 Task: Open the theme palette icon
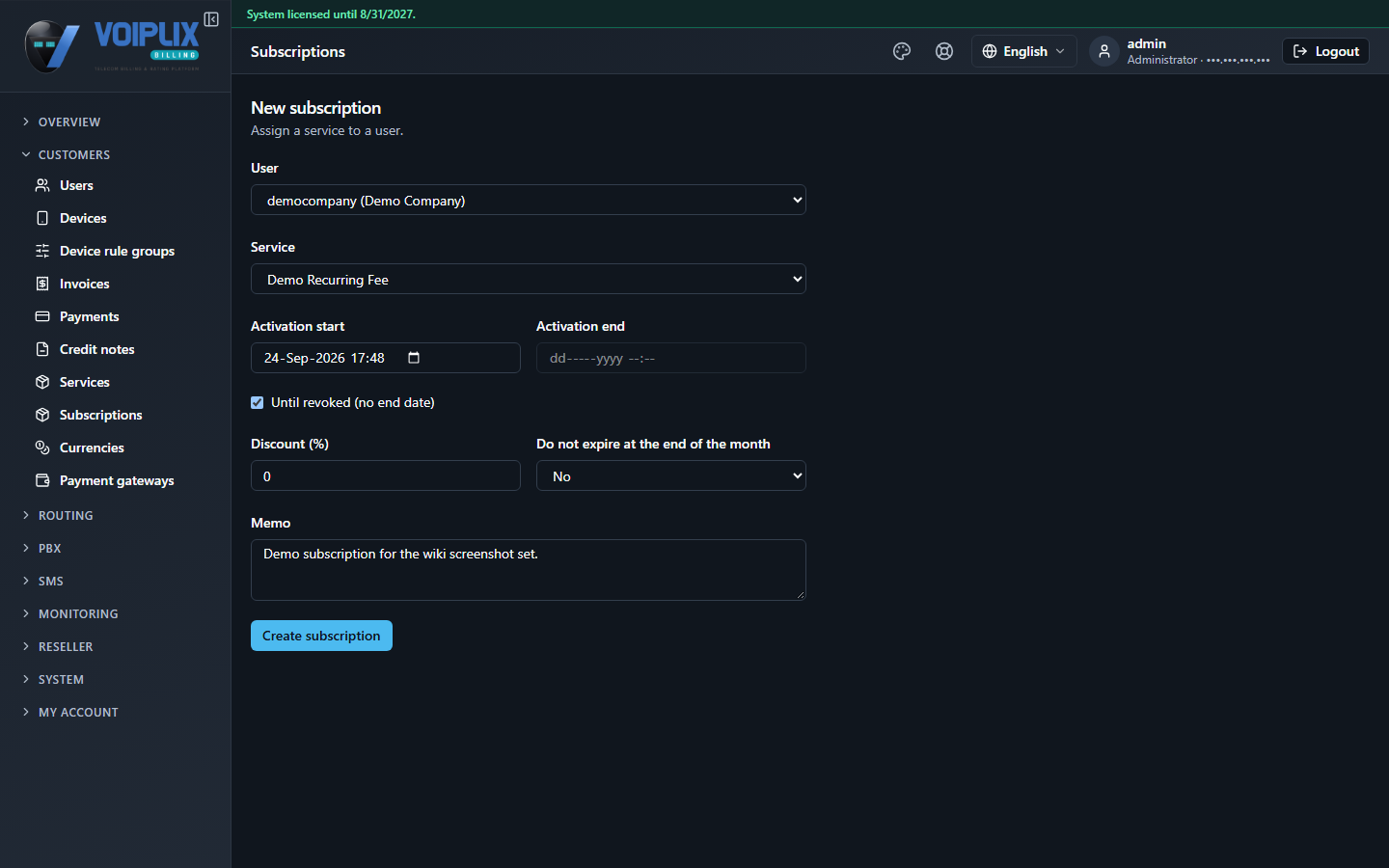point(902,51)
